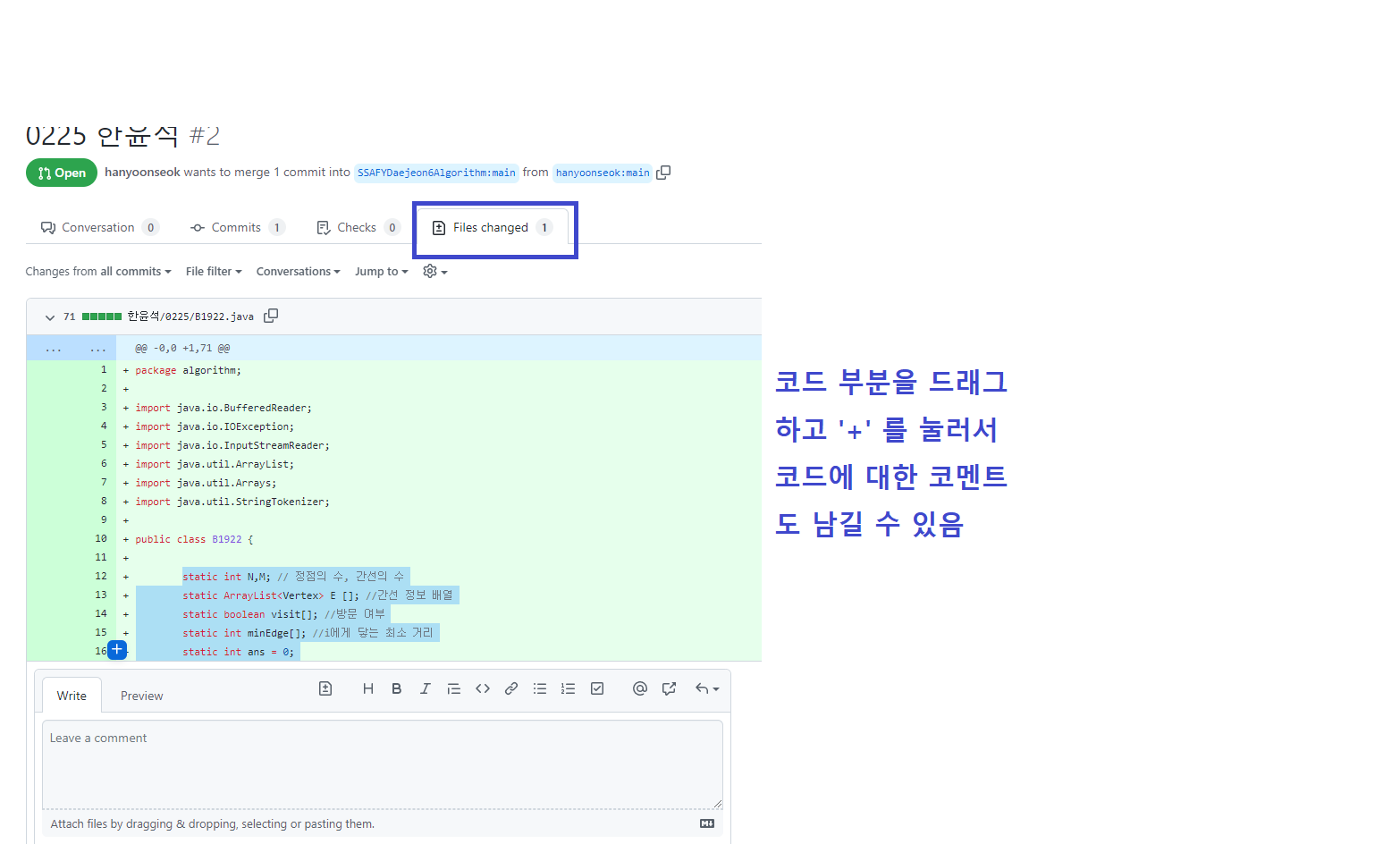Screen dimensions: 1400x844
Task: Copy file path B1922.java icon
Action: [271, 316]
